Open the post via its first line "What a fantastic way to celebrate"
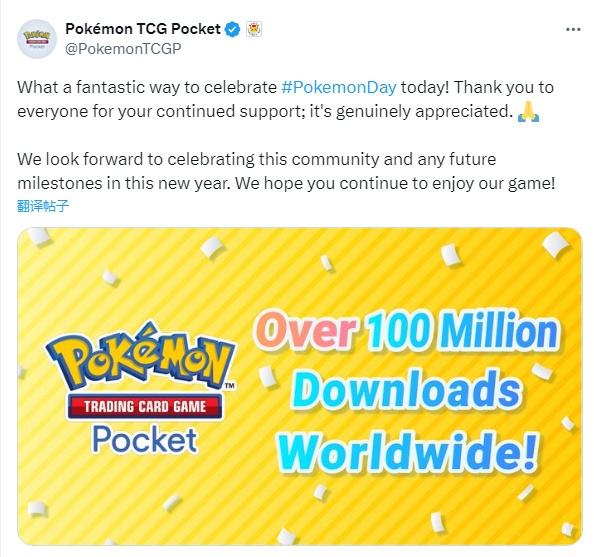 [147, 88]
